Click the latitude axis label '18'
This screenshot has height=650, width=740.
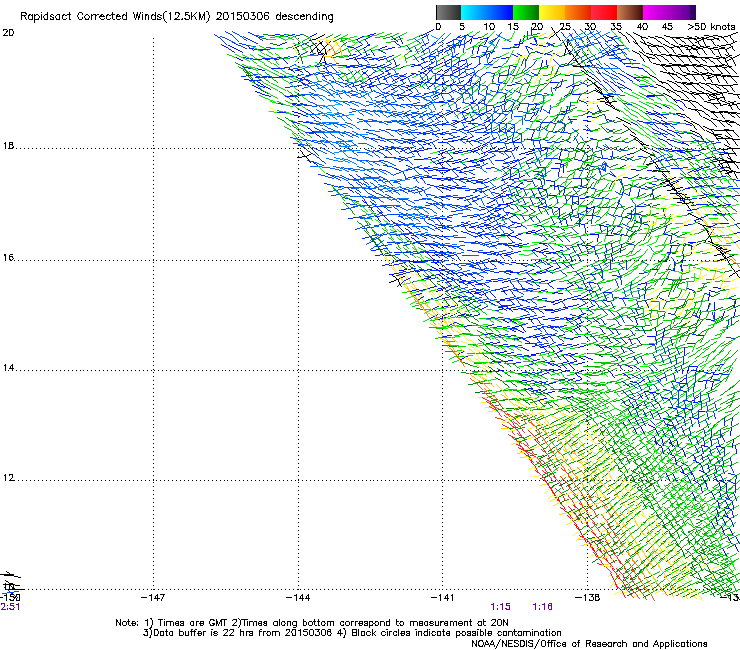(x=8, y=146)
